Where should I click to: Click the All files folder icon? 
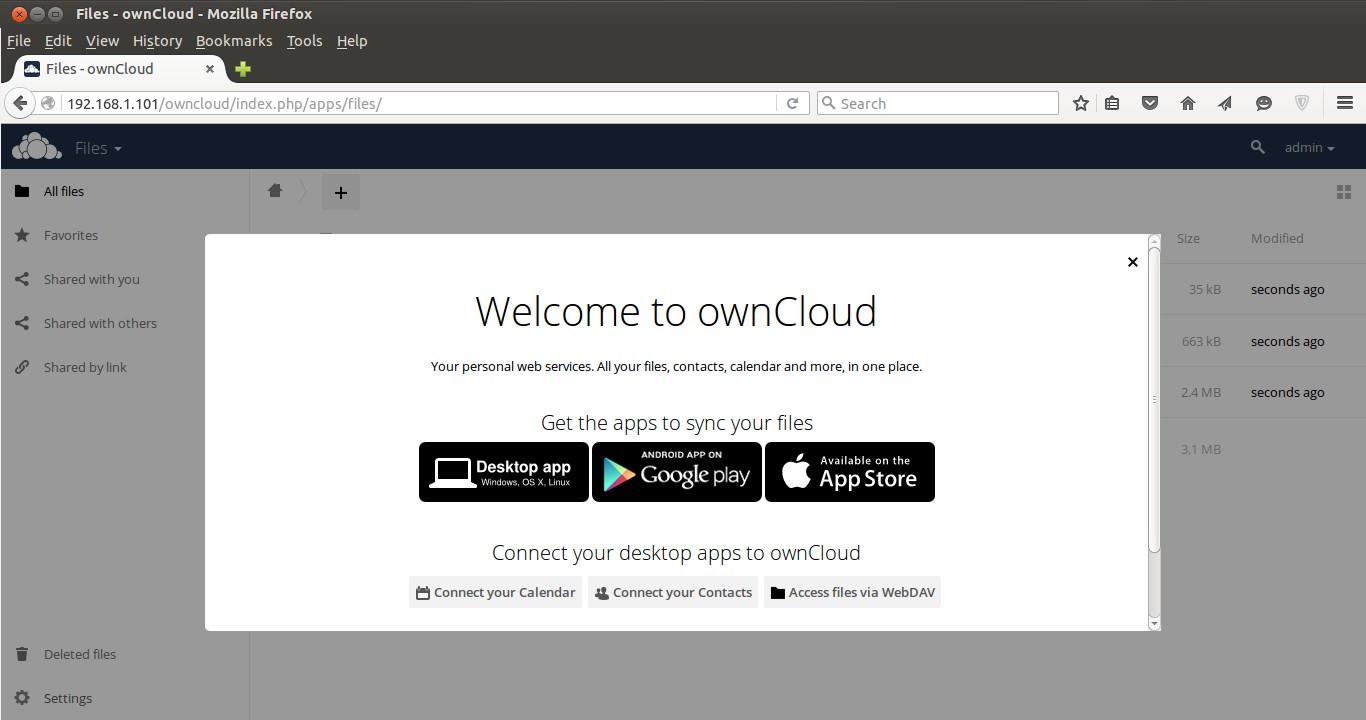pyautogui.click(x=22, y=191)
